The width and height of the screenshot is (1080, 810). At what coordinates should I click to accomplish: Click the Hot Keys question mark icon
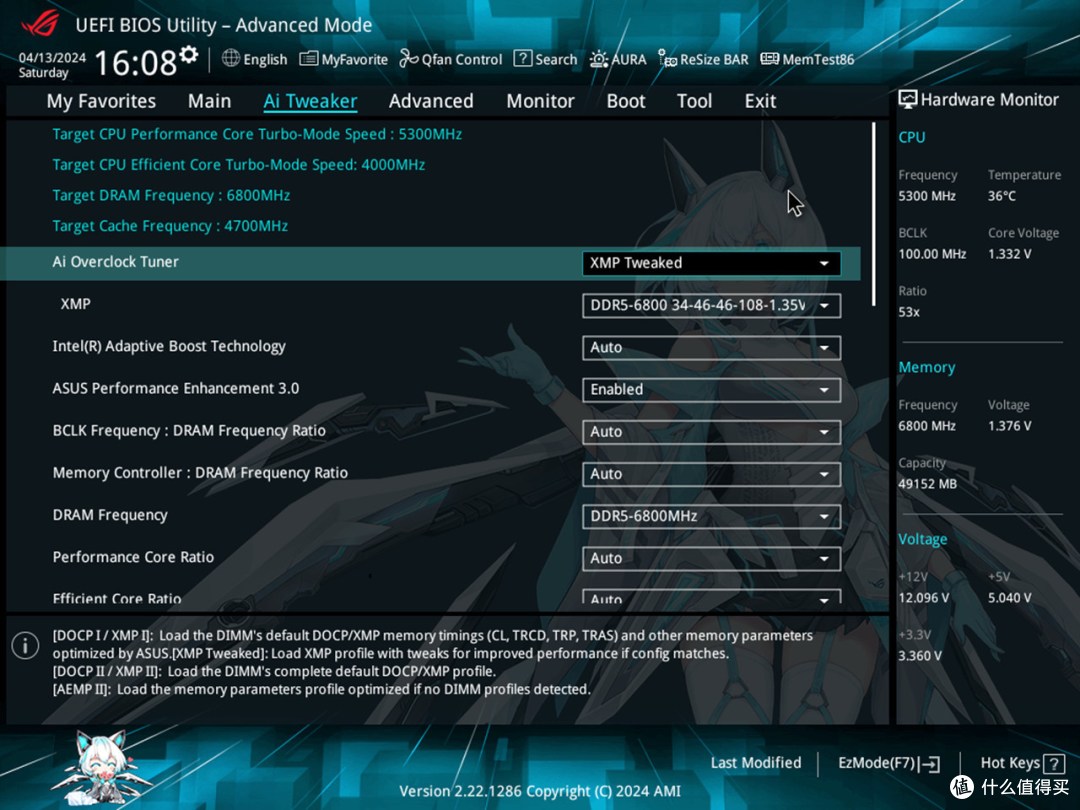[1054, 764]
